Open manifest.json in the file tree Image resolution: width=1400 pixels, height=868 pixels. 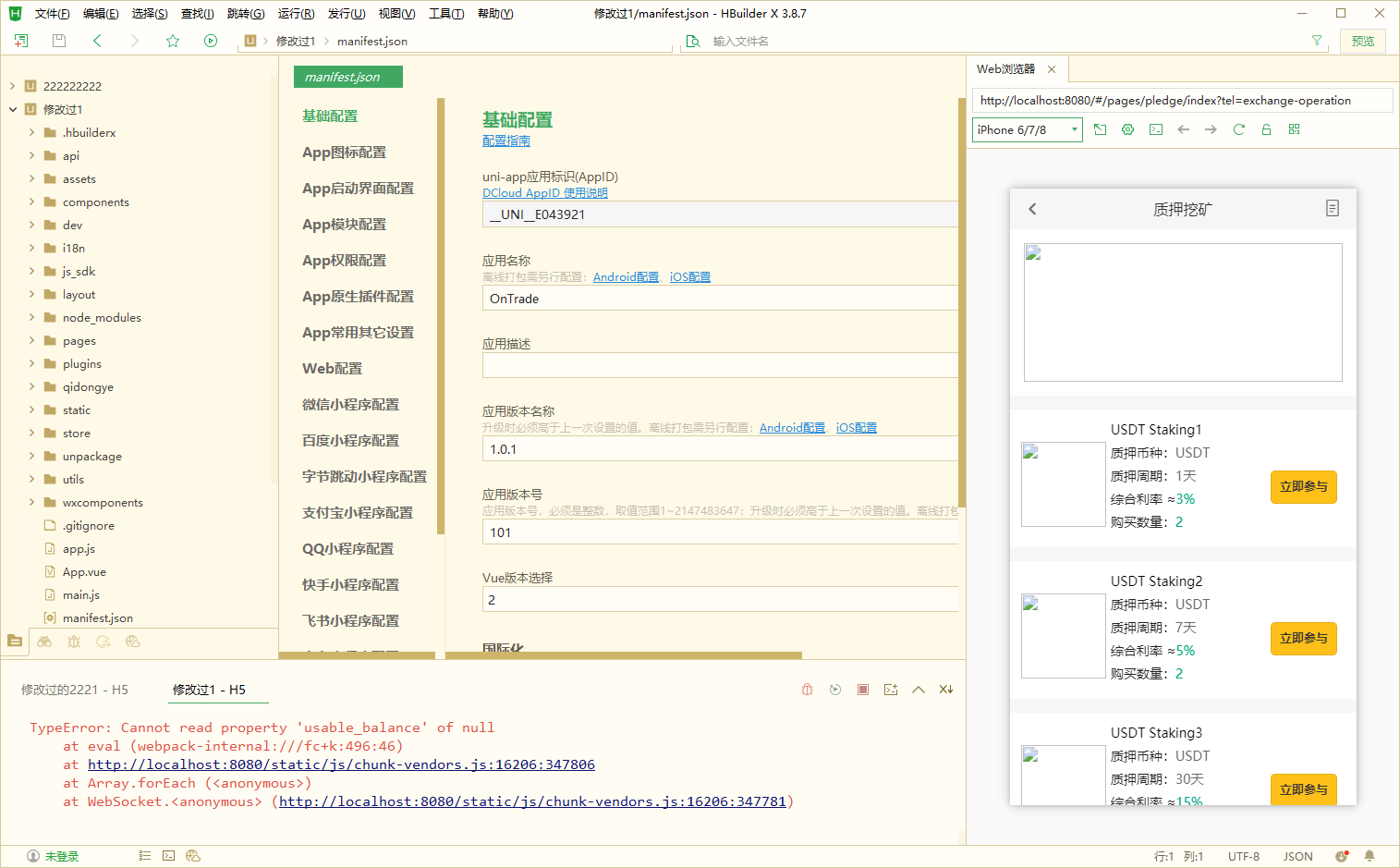pos(97,617)
